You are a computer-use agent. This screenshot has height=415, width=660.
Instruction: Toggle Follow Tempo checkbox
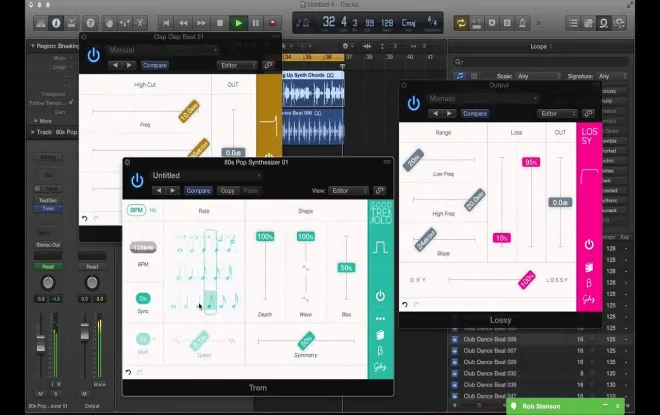[71, 102]
